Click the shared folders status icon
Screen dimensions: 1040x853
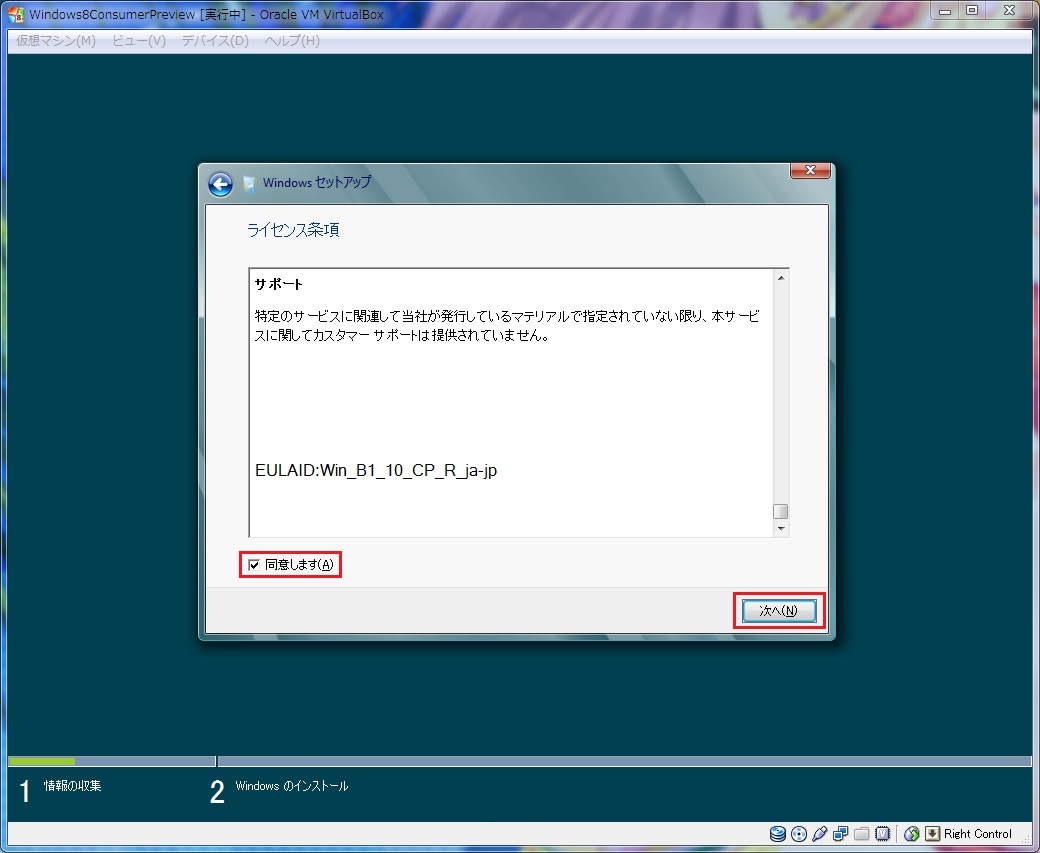[862, 834]
